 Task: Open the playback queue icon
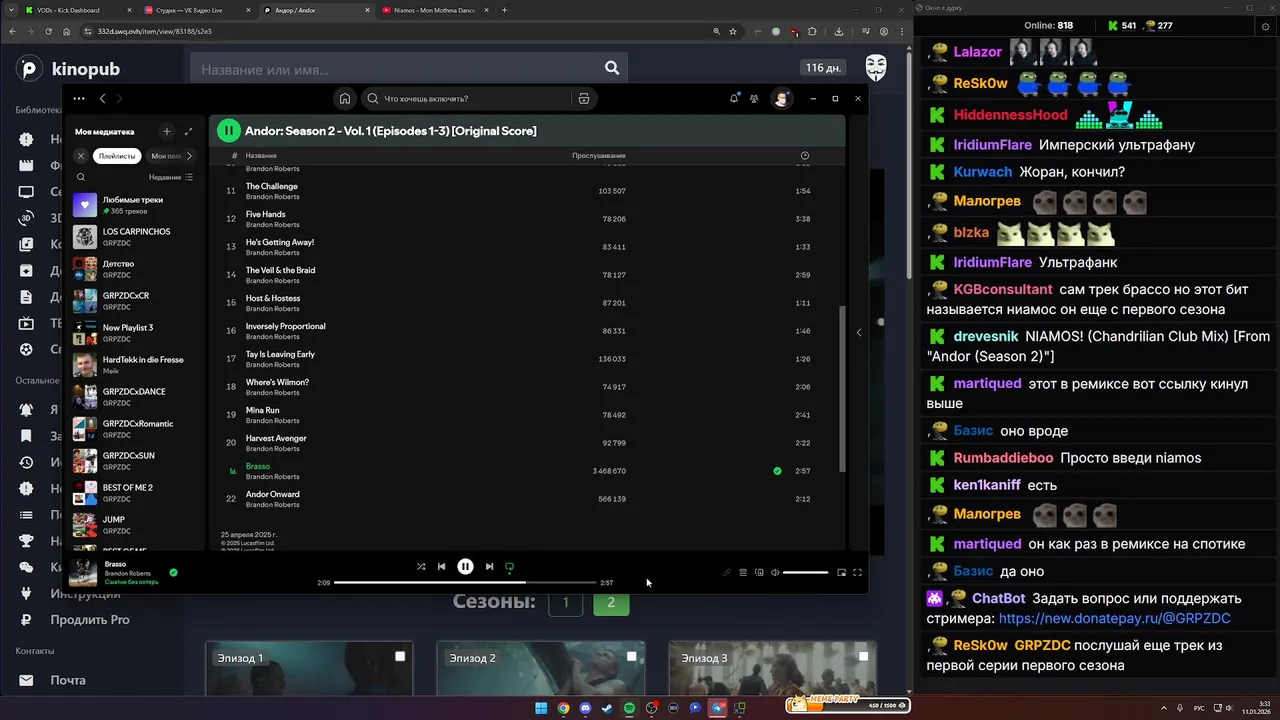[x=743, y=573]
